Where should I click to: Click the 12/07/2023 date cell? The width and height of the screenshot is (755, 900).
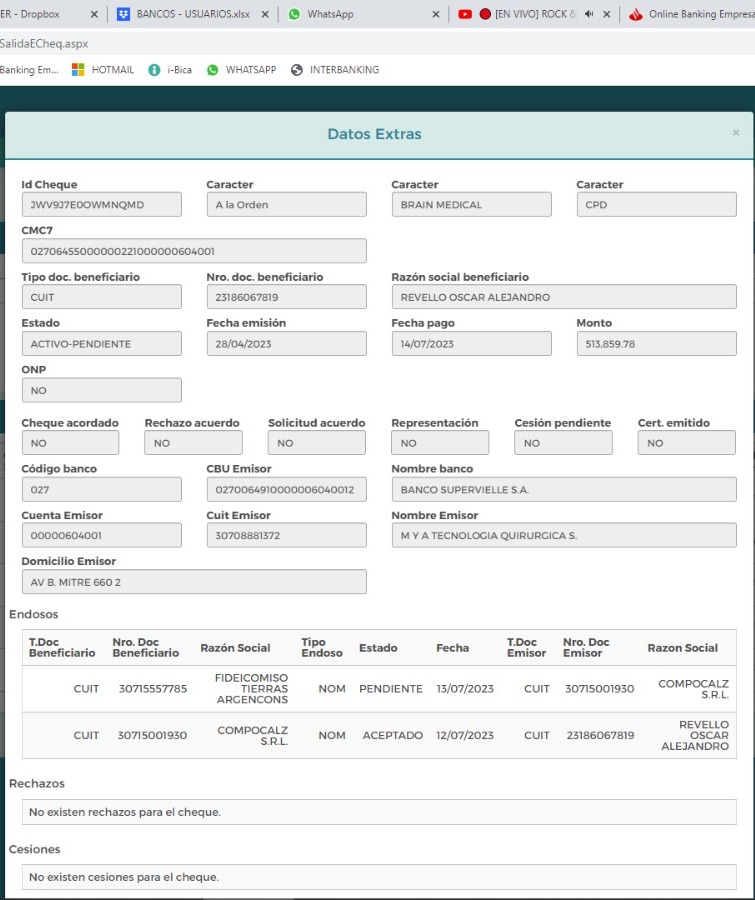[x=464, y=735]
